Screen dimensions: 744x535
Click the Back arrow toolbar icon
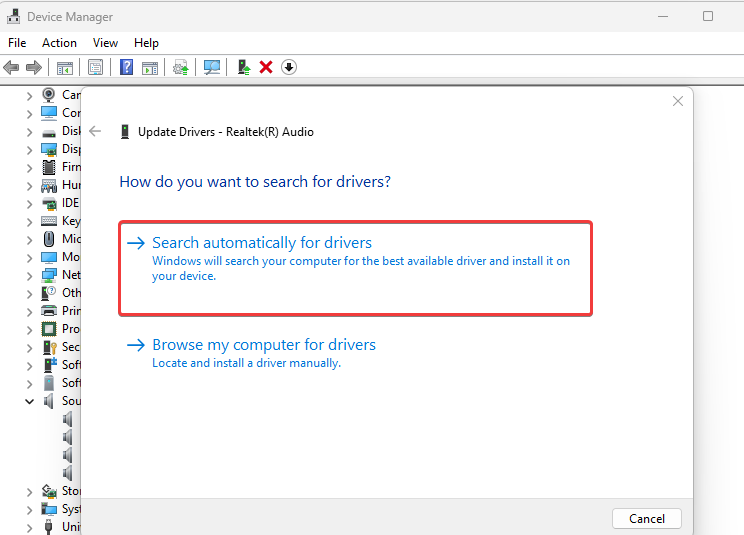click(x=11, y=67)
